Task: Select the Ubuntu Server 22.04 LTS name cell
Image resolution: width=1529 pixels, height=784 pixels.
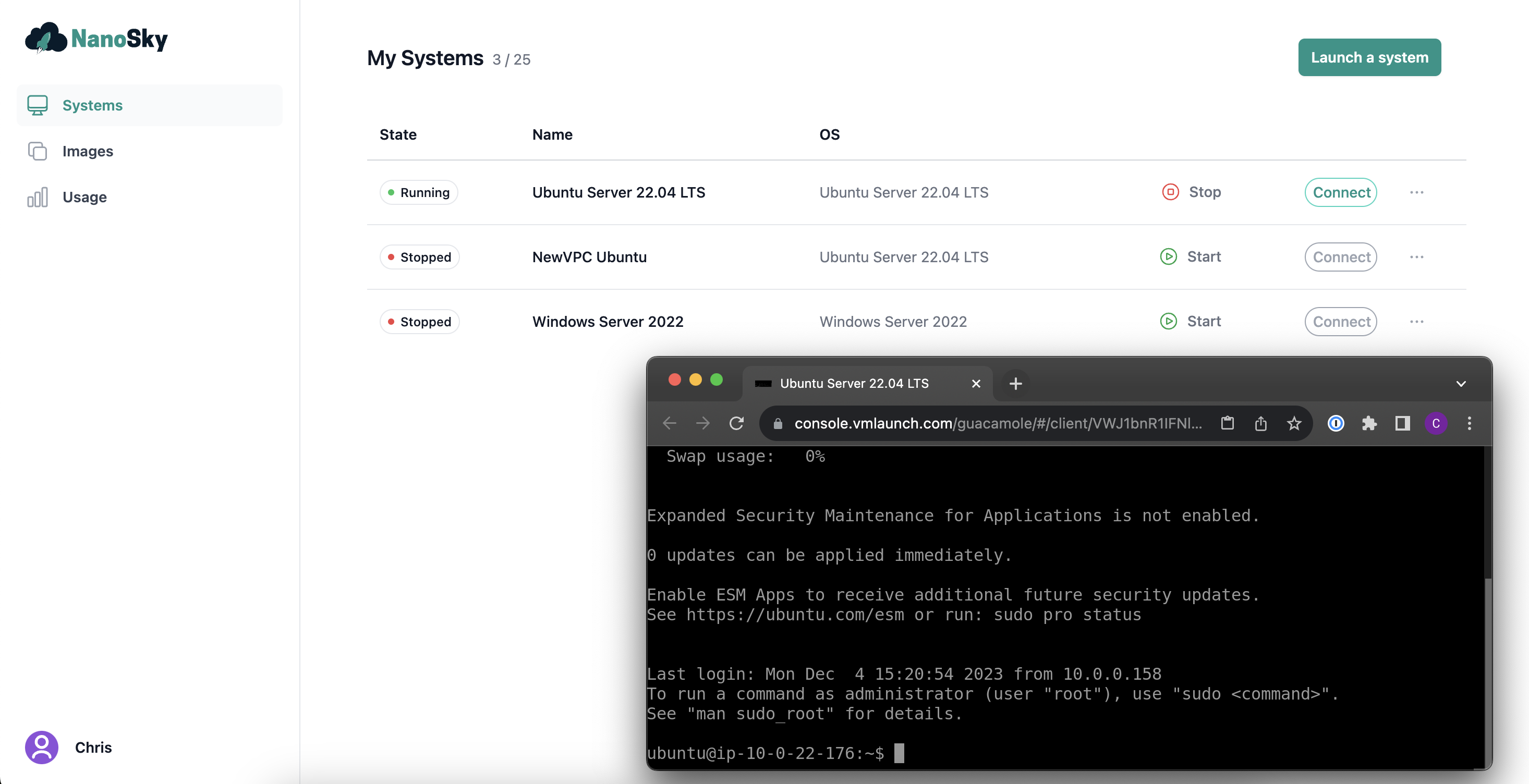Action: [618, 192]
